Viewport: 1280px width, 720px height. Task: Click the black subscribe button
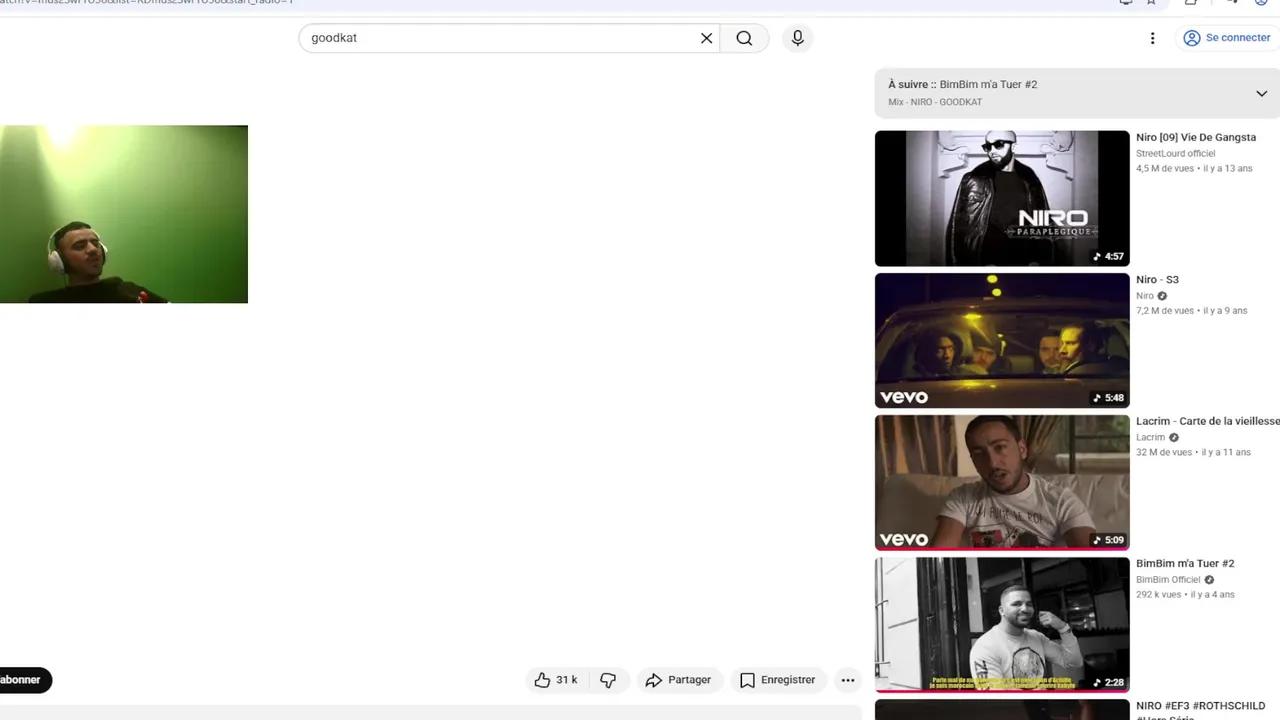pos(24,680)
